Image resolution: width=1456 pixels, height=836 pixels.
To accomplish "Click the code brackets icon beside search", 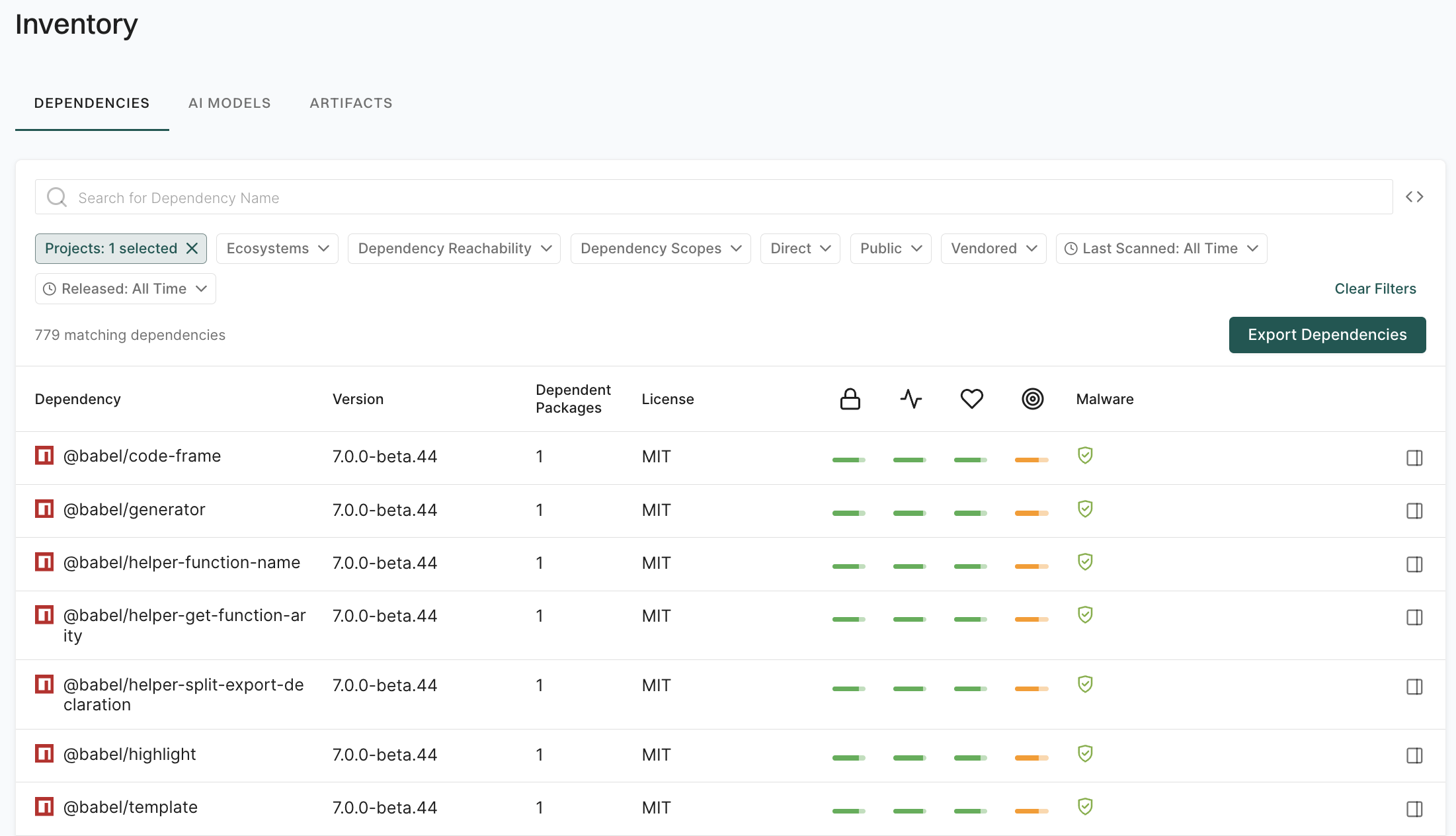I will pyautogui.click(x=1414, y=197).
